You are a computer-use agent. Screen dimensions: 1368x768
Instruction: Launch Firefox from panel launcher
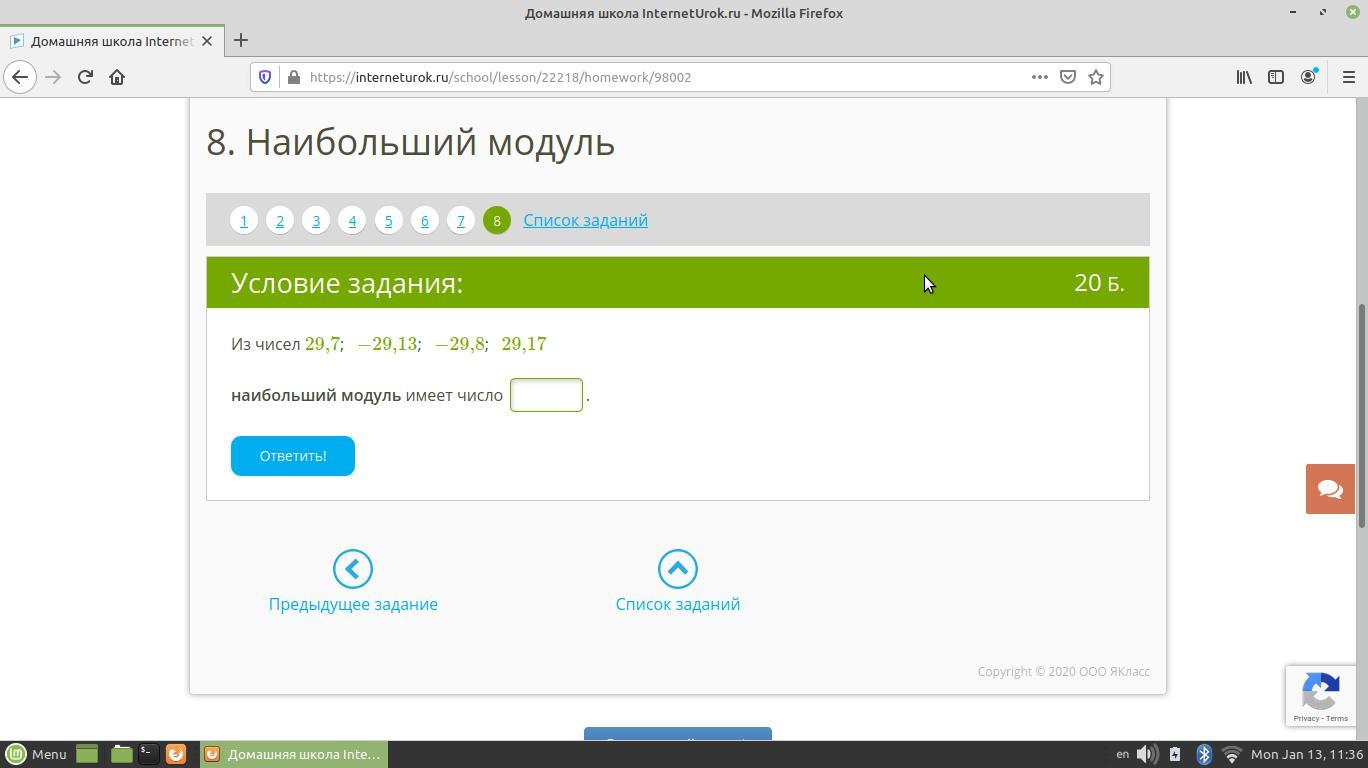(x=176, y=754)
